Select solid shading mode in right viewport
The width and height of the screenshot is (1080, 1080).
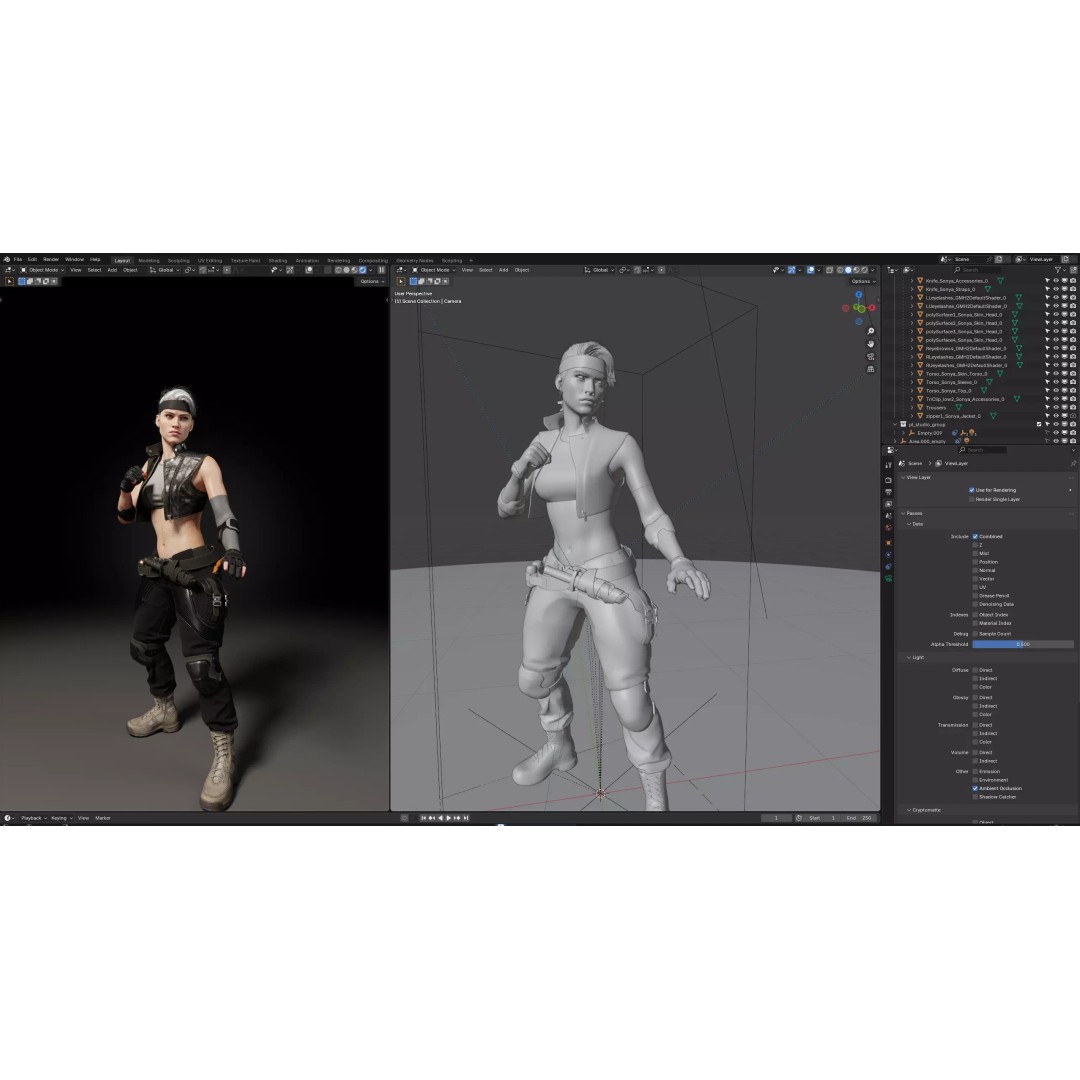848,270
